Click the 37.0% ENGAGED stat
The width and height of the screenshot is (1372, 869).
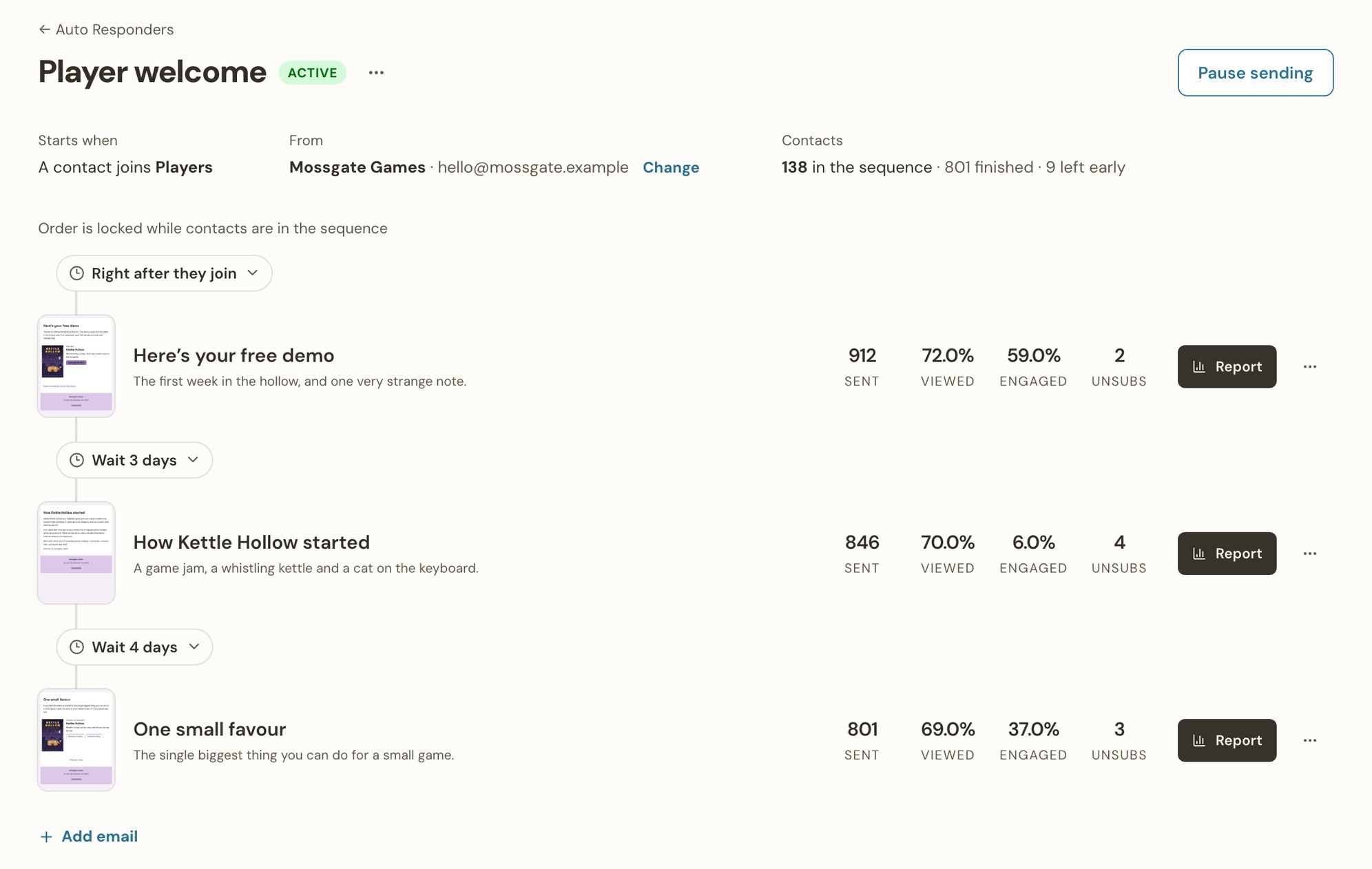pyautogui.click(x=1033, y=740)
